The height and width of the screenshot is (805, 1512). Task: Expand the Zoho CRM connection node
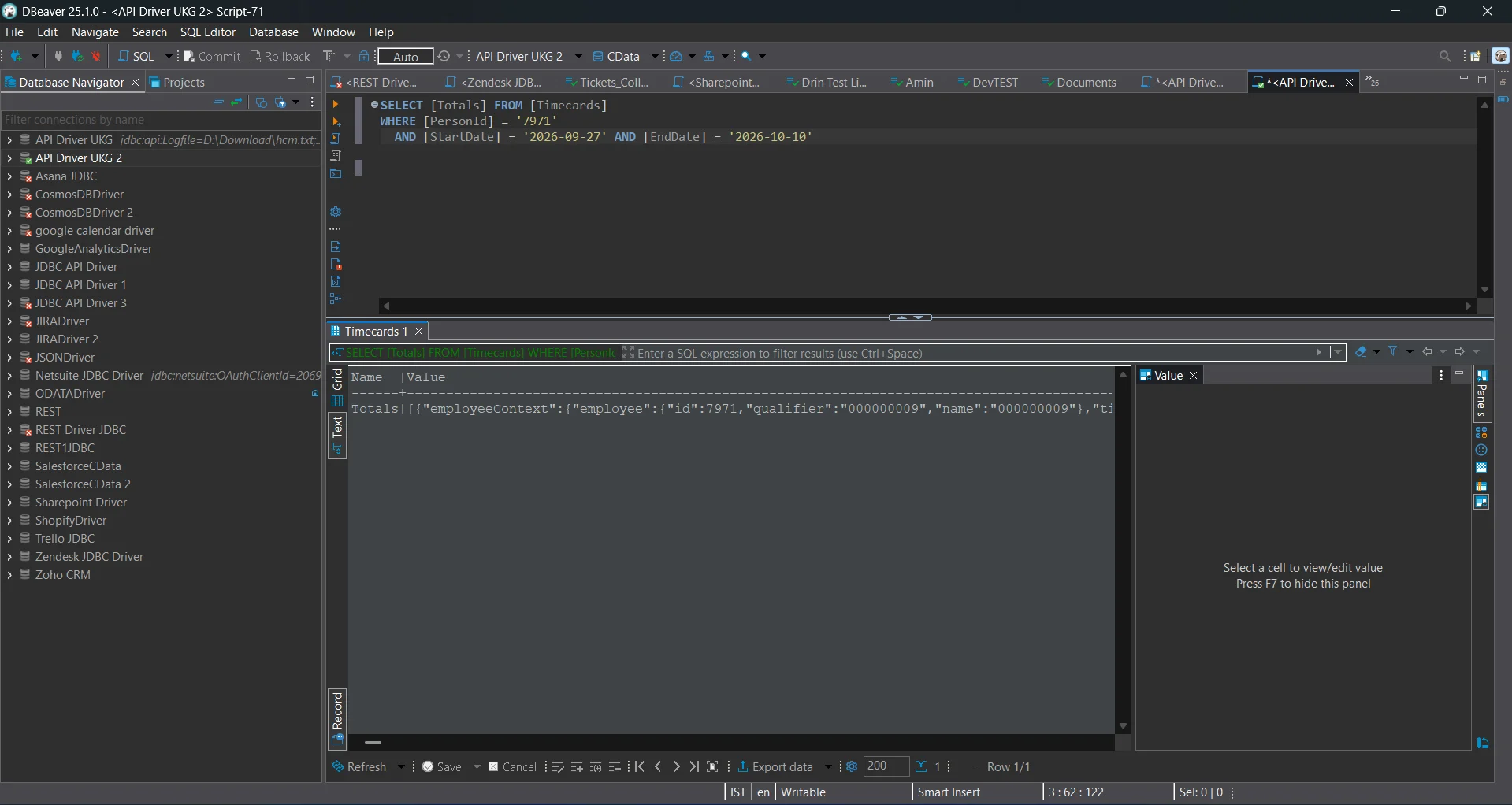tap(9, 574)
